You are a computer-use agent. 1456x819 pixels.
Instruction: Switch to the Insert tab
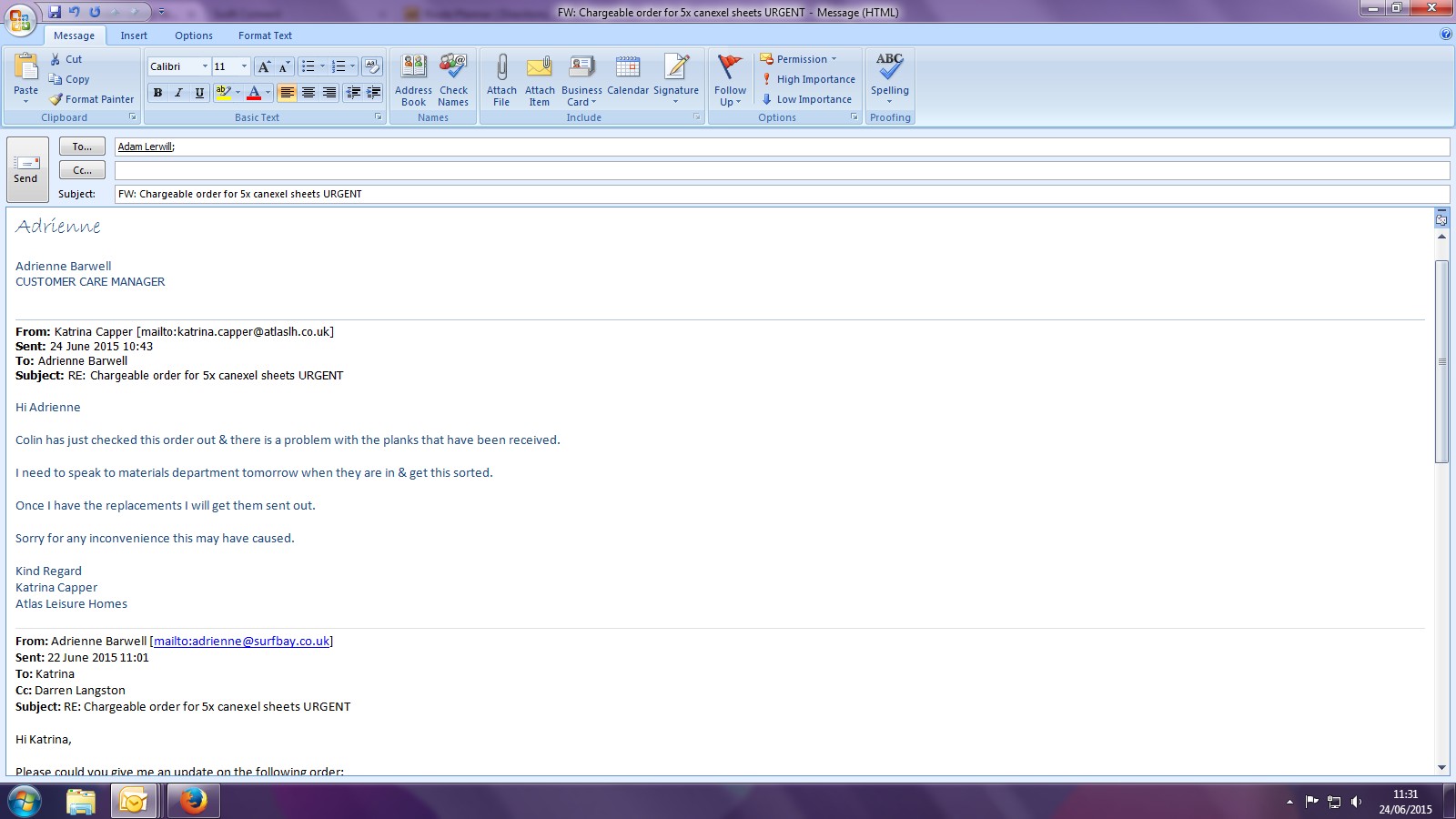click(134, 35)
